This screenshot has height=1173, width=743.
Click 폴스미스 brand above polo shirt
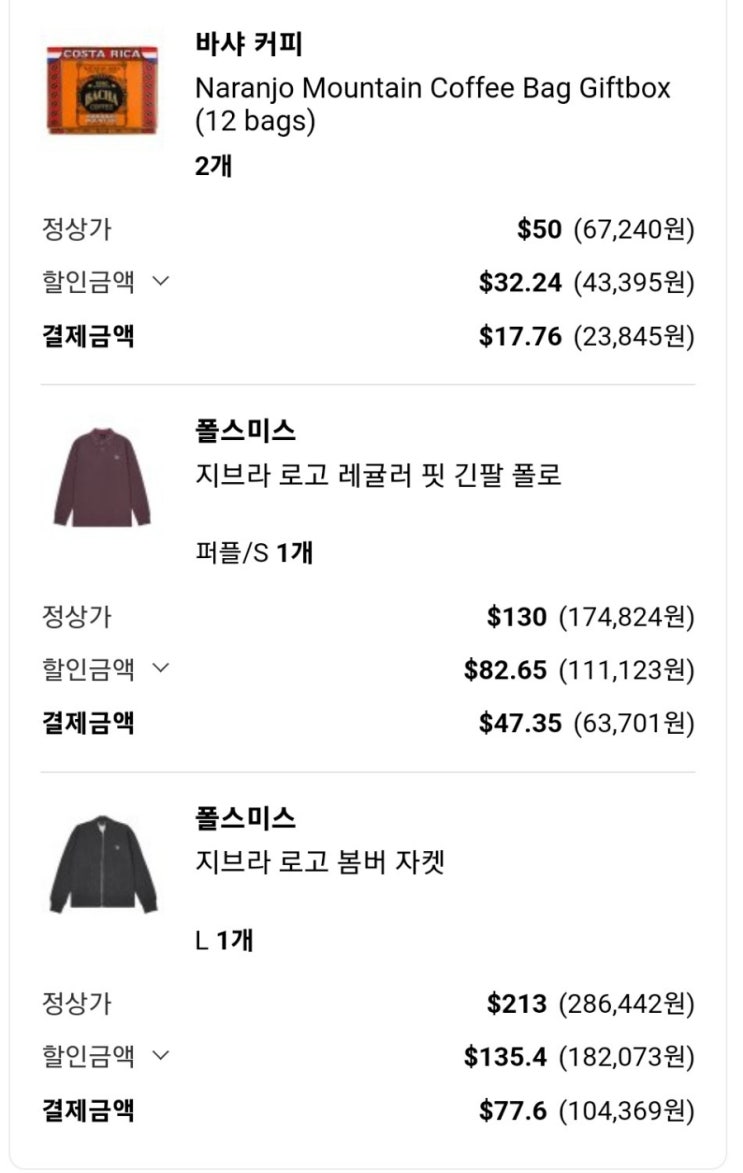pos(245,432)
